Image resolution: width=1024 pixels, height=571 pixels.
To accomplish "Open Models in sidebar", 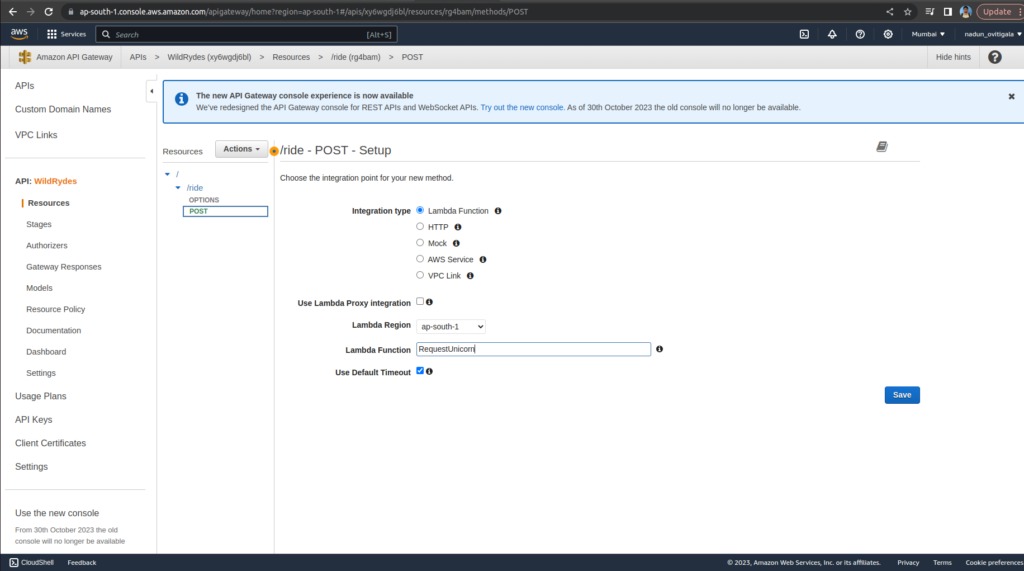I will [x=39, y=288].
